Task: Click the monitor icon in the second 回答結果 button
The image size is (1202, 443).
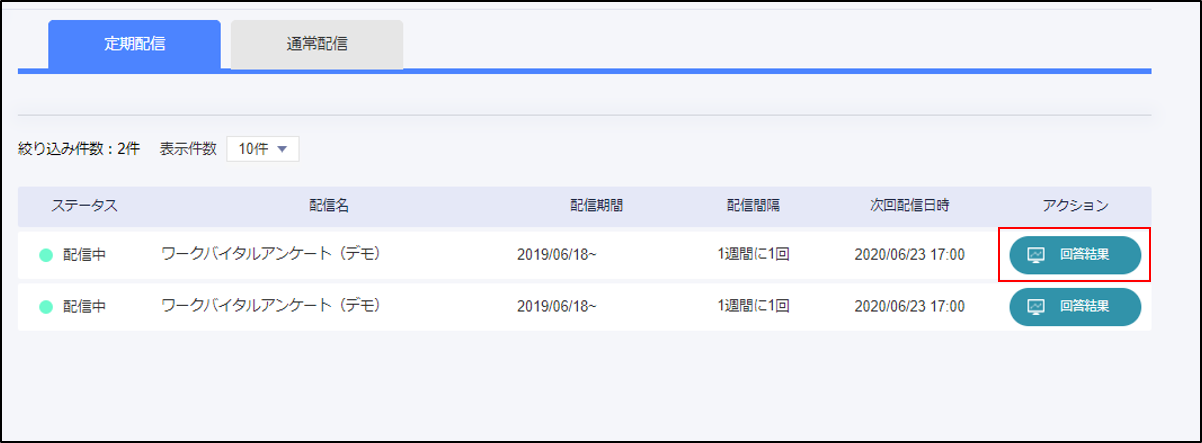Action: coord(1036,307)
